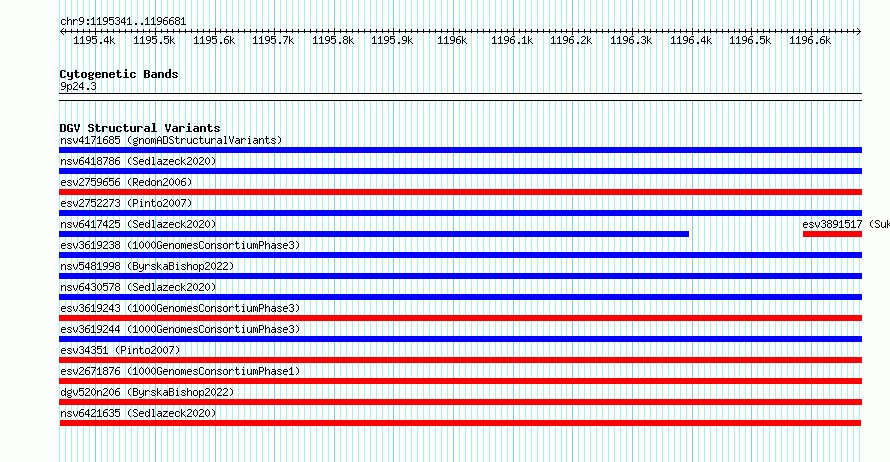
Task: Click the blue bar under nsv6430578
Action: [460, 297]
